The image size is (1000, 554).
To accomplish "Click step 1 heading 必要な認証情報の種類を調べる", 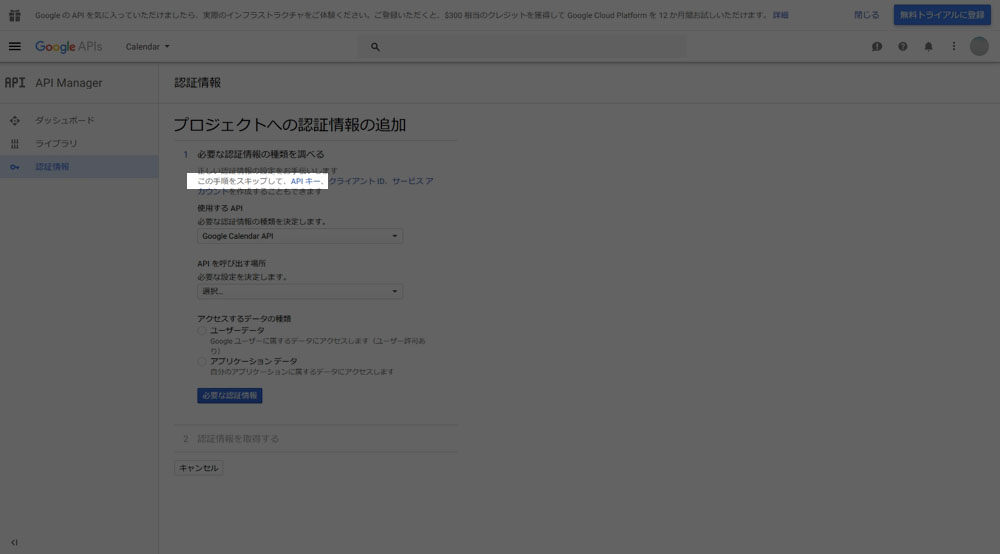I will pyautogui.click(x=261, y=154).
